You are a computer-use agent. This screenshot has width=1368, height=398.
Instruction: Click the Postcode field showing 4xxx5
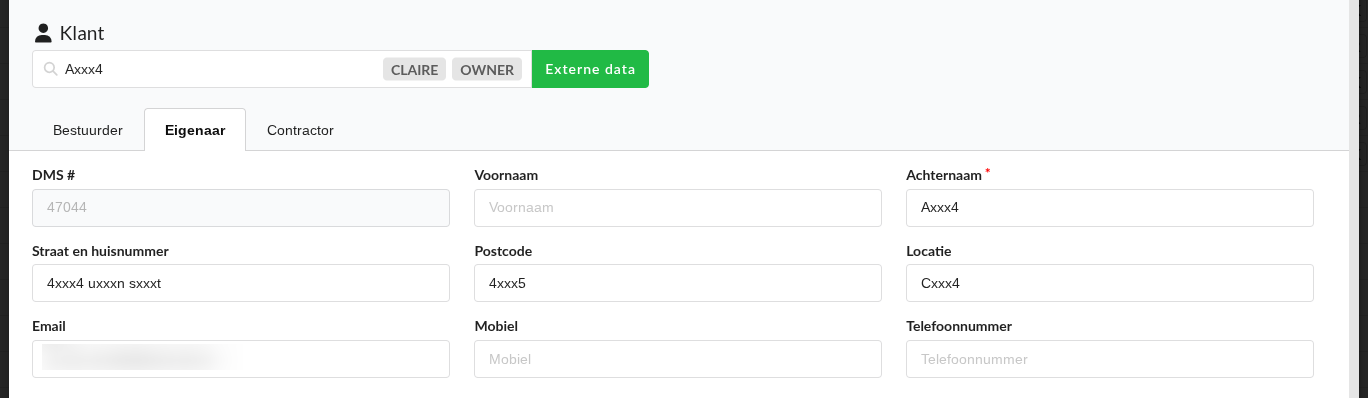pos(678,283)
